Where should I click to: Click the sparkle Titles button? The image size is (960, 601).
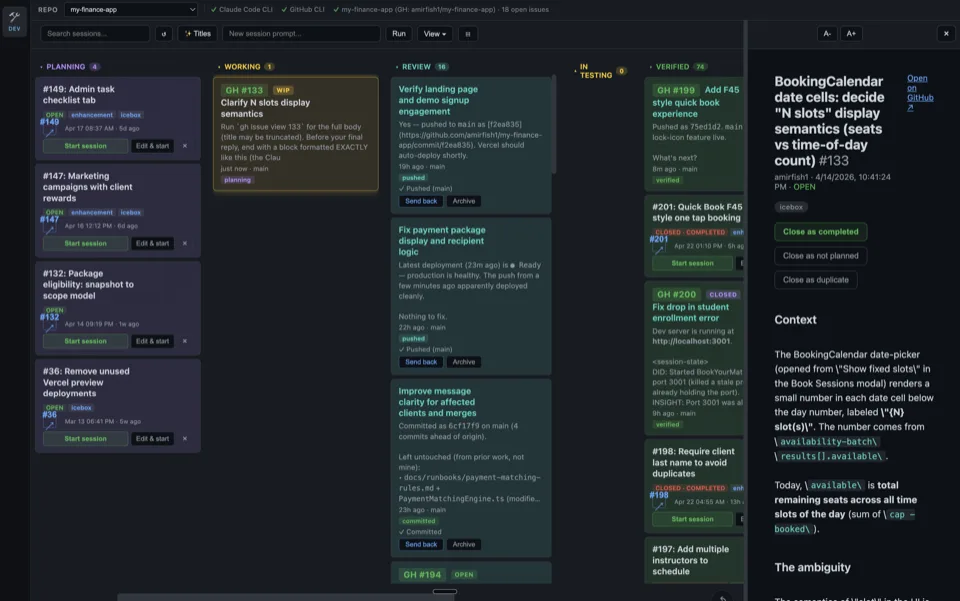(x=198, y=34)
